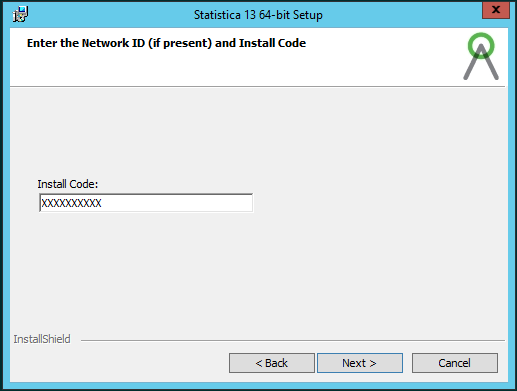Click the Enter the Network ID heading
Screen dimensions: 517x391
[x=166, y=43]
